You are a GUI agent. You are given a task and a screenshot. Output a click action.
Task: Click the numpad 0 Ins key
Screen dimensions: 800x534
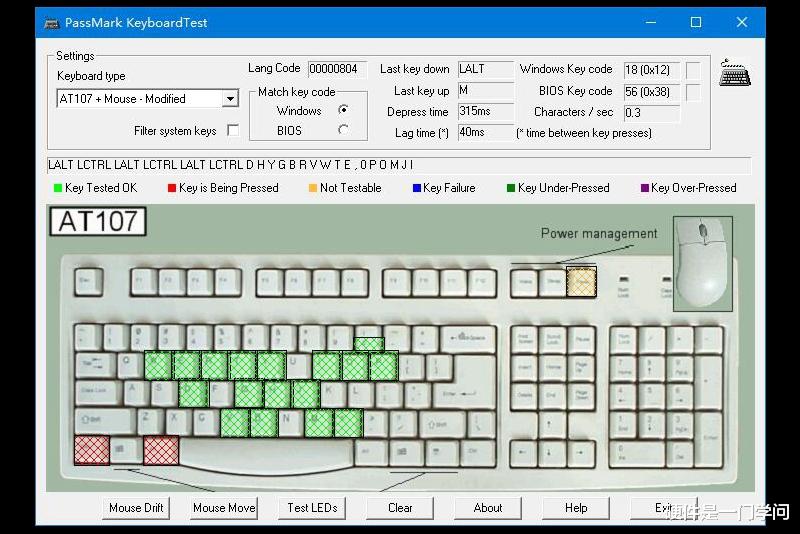point(637,453)
